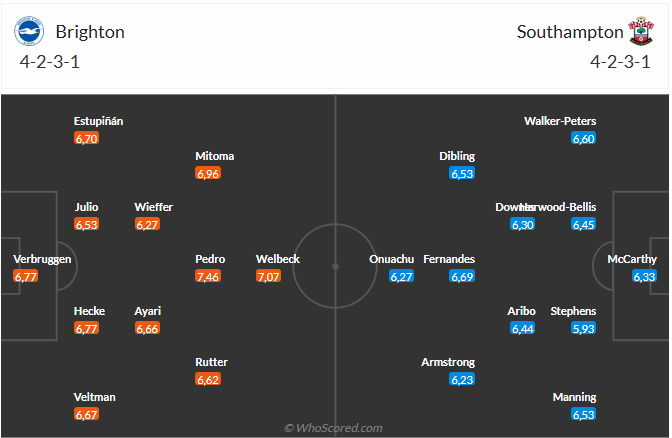This screenshot has height=438, width=672.
Task: Open the Southampton team name link
Action: point(569,32)
